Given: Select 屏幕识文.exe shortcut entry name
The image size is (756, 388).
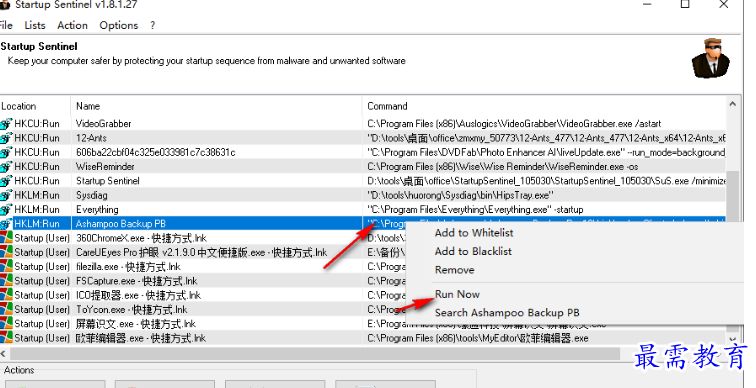Looking at the screenshot, I should 136,324.
